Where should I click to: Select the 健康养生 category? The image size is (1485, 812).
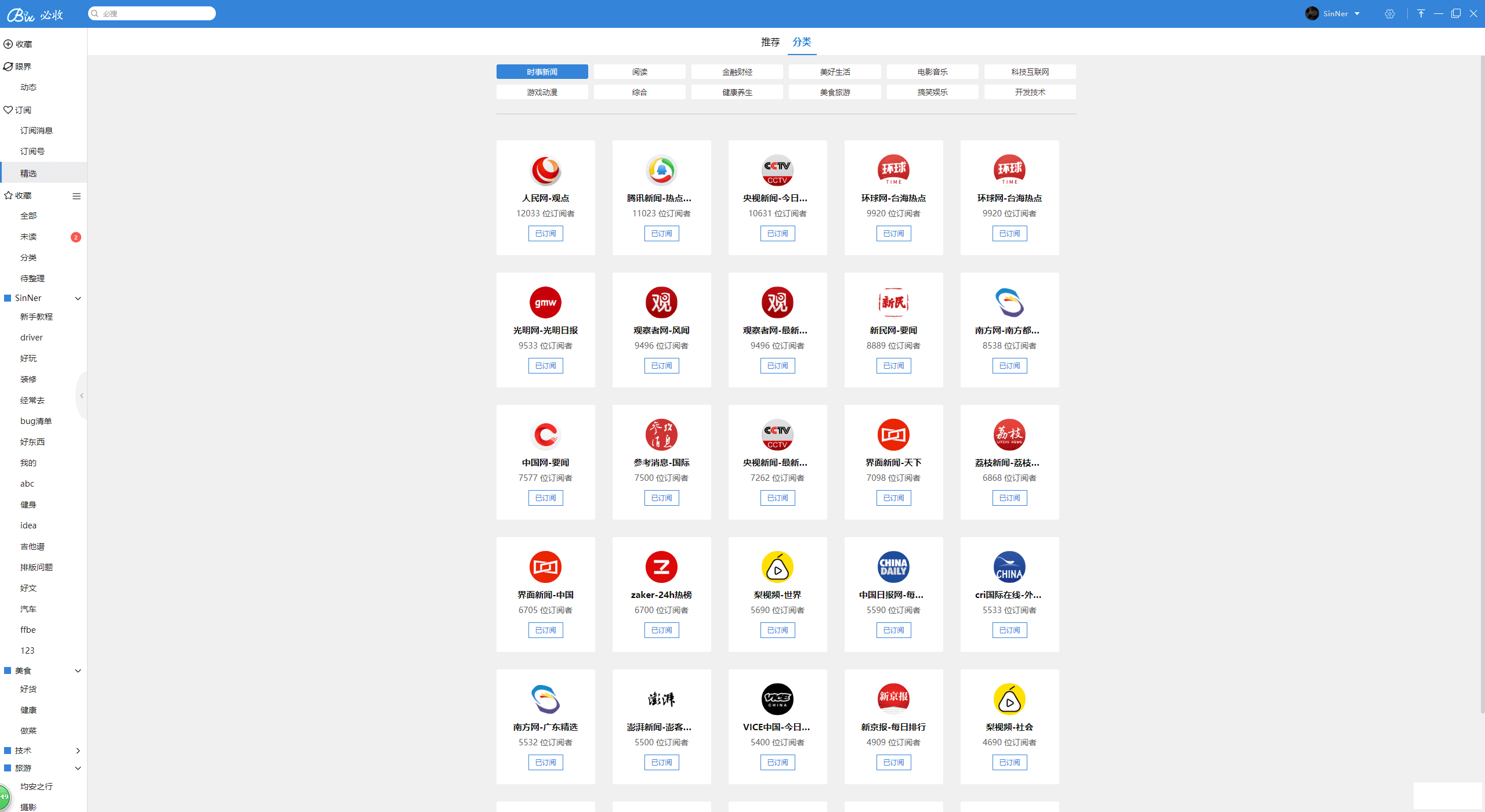click(x=737, y=92)
